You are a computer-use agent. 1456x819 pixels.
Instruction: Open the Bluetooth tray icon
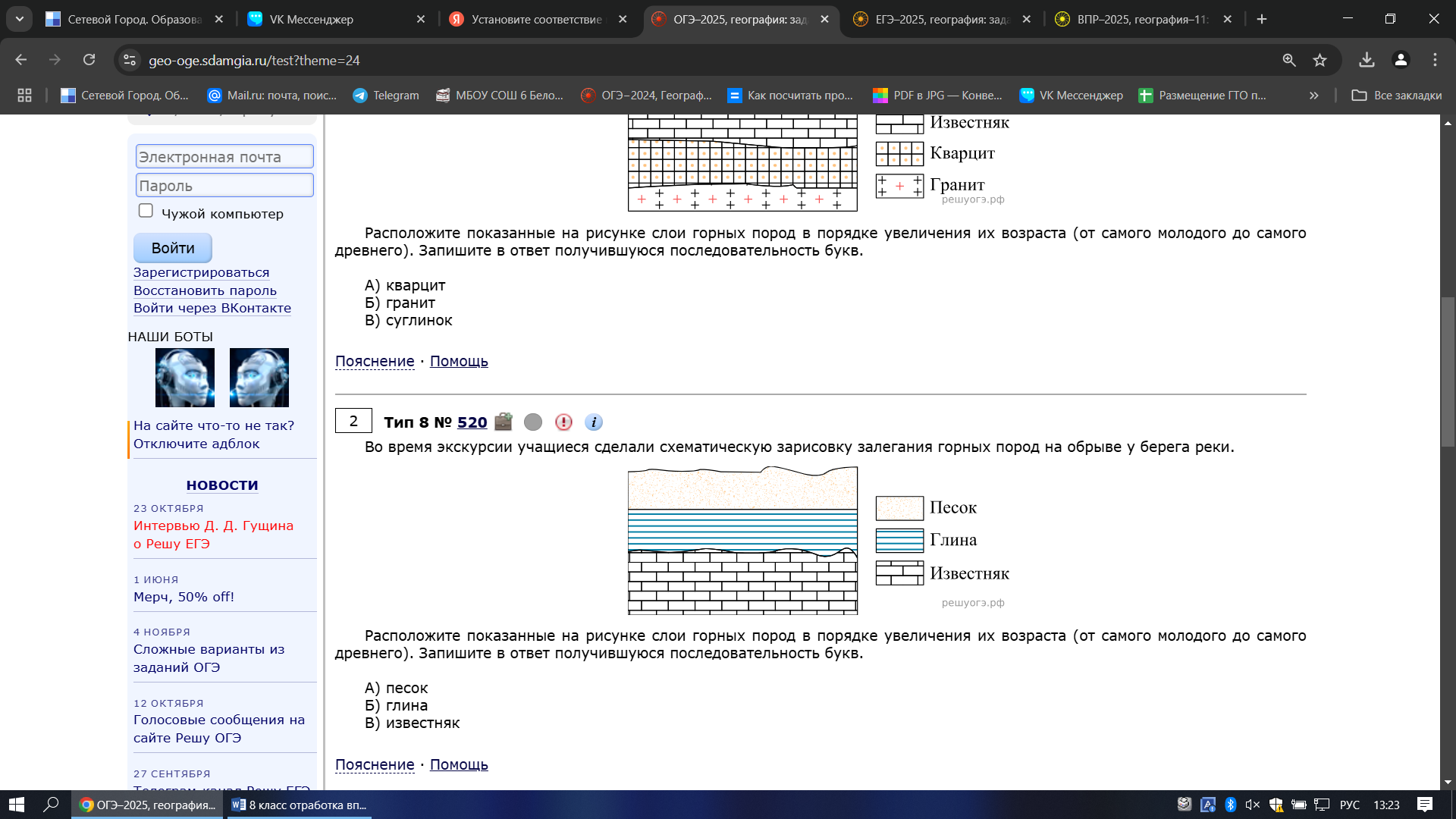1230,805
